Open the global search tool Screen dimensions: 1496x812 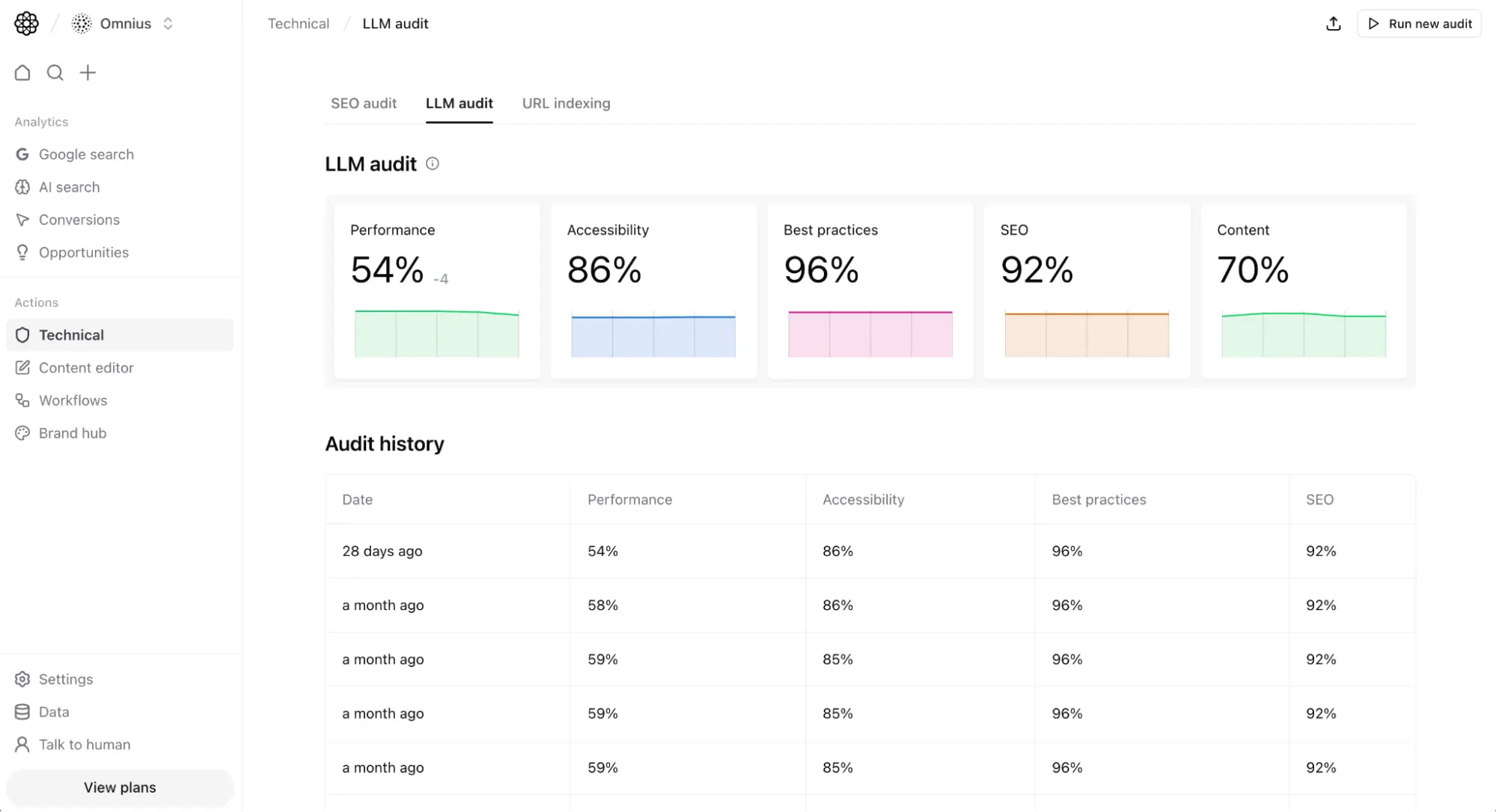[55, 73]
